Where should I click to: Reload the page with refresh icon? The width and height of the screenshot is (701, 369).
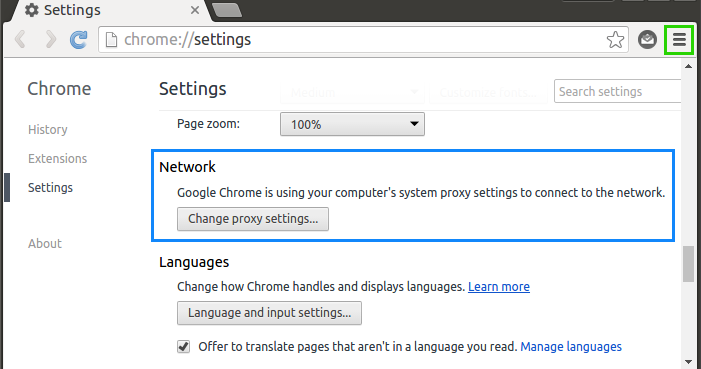[79, 40]
